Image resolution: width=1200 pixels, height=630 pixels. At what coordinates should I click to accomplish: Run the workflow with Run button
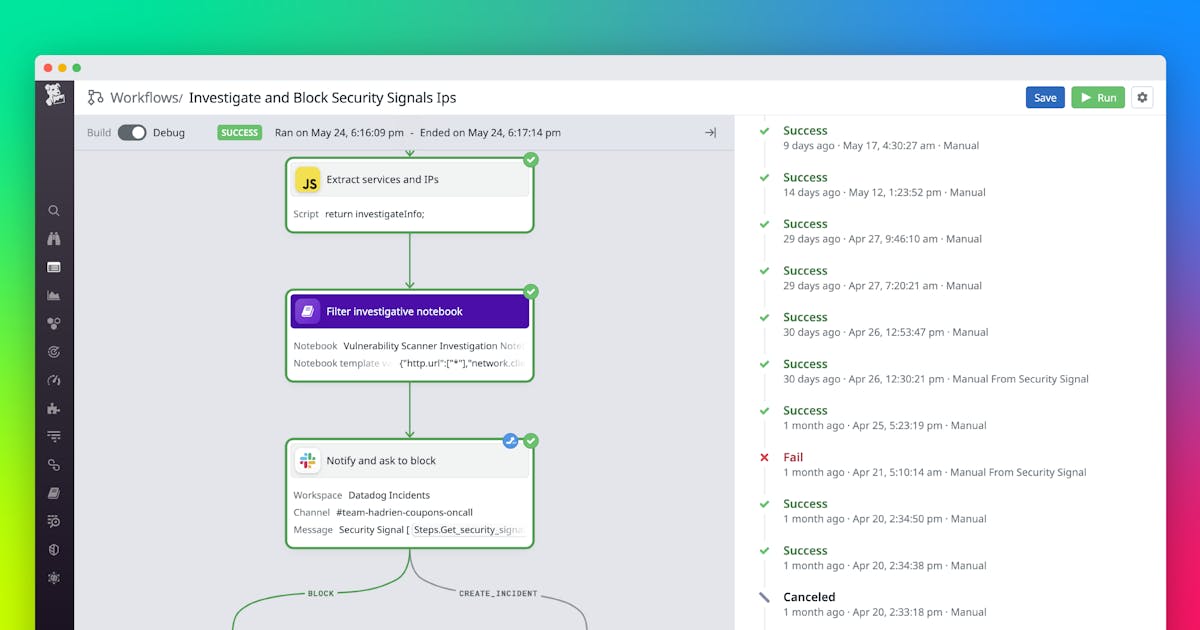(x=1098, y=98)
